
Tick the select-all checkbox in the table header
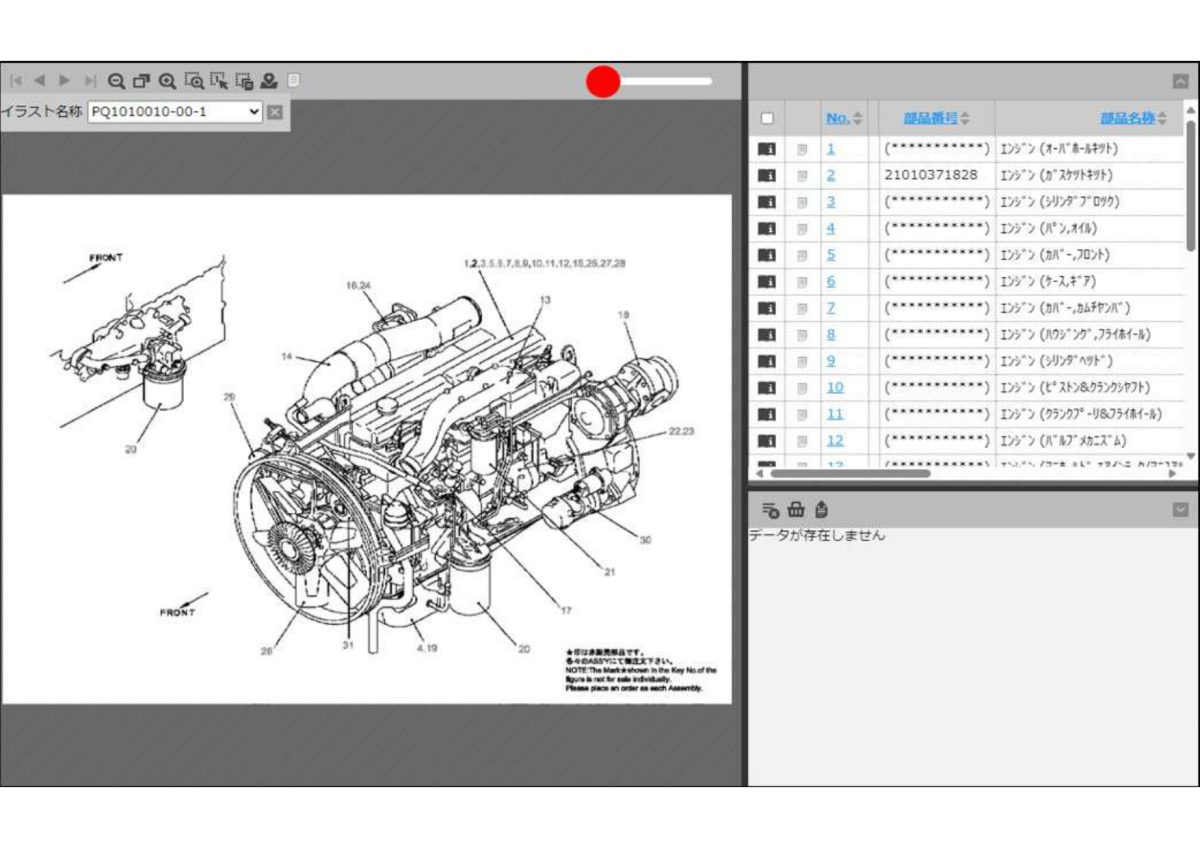coord(767,118)
